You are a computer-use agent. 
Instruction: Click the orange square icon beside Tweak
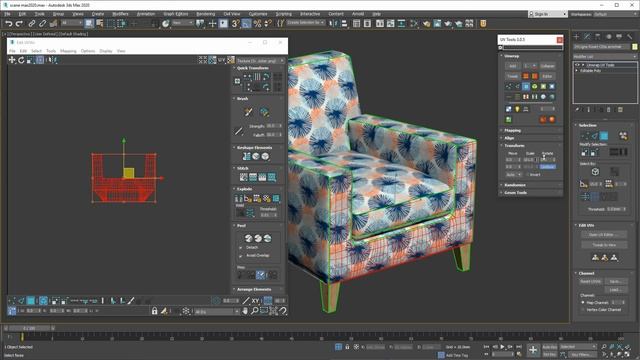click(526, 76)
